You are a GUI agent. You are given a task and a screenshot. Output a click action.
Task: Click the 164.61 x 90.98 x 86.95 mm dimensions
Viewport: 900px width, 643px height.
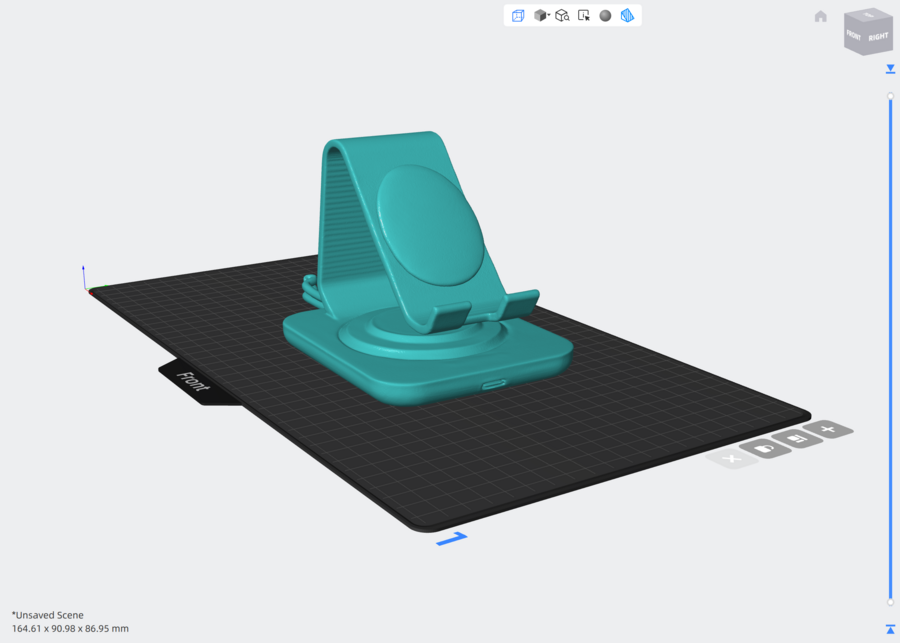point(70,629)
